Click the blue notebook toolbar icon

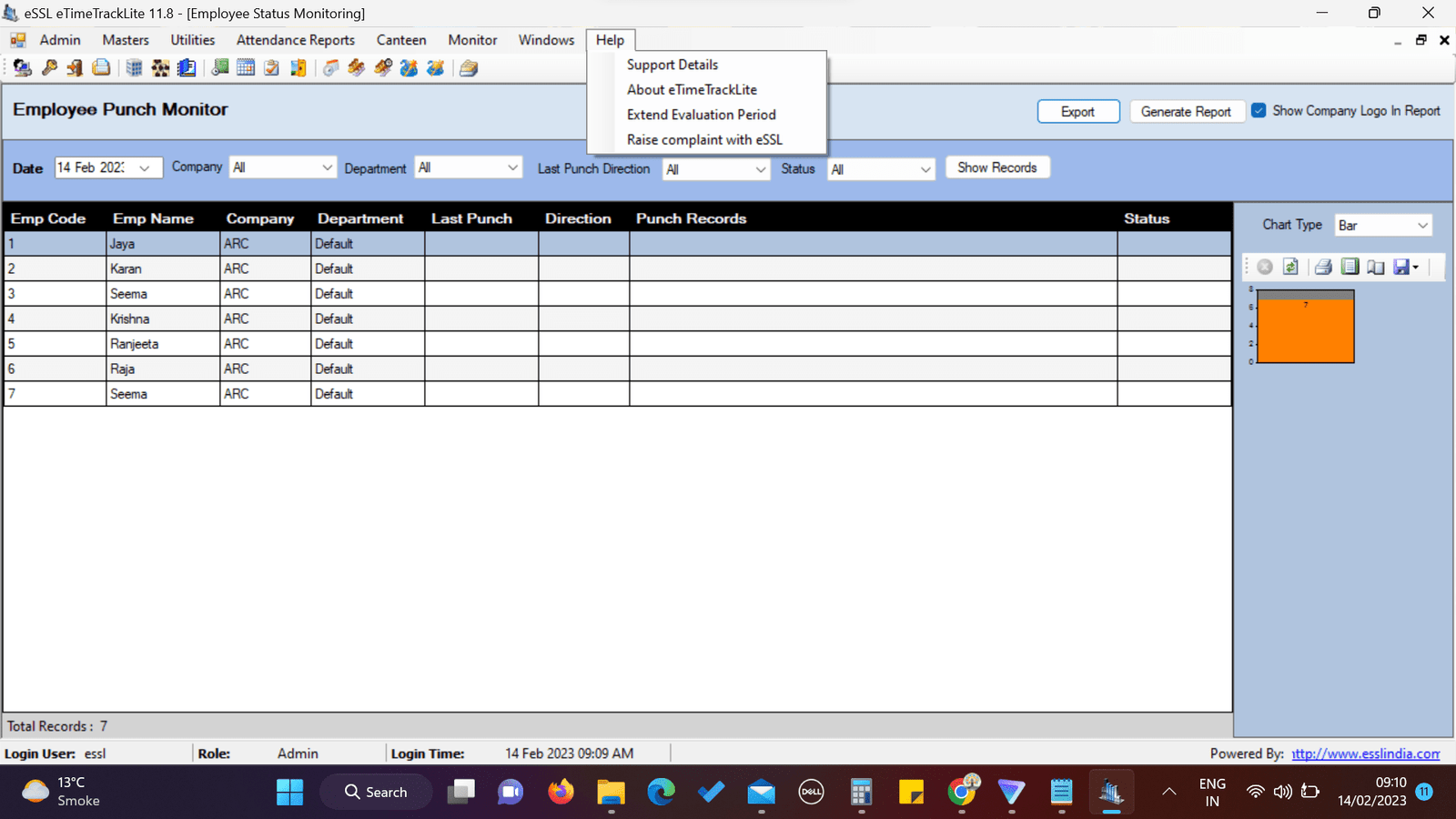pos(187,68)
